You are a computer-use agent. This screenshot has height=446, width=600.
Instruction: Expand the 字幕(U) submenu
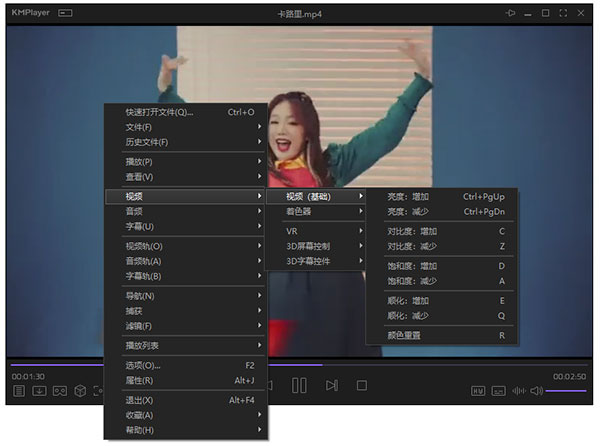click(x=186, y=226)
